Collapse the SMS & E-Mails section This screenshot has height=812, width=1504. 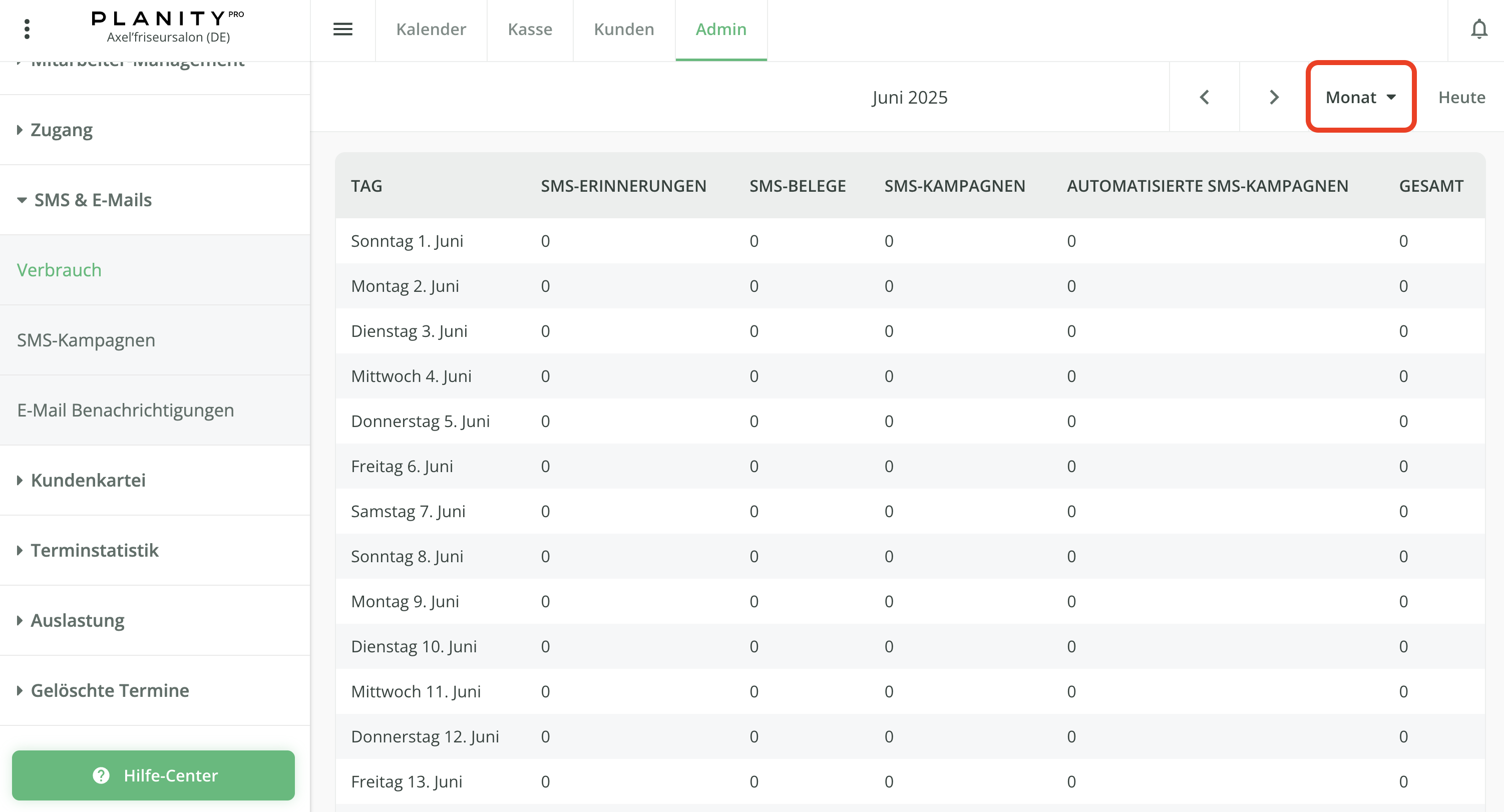point(92,200)
